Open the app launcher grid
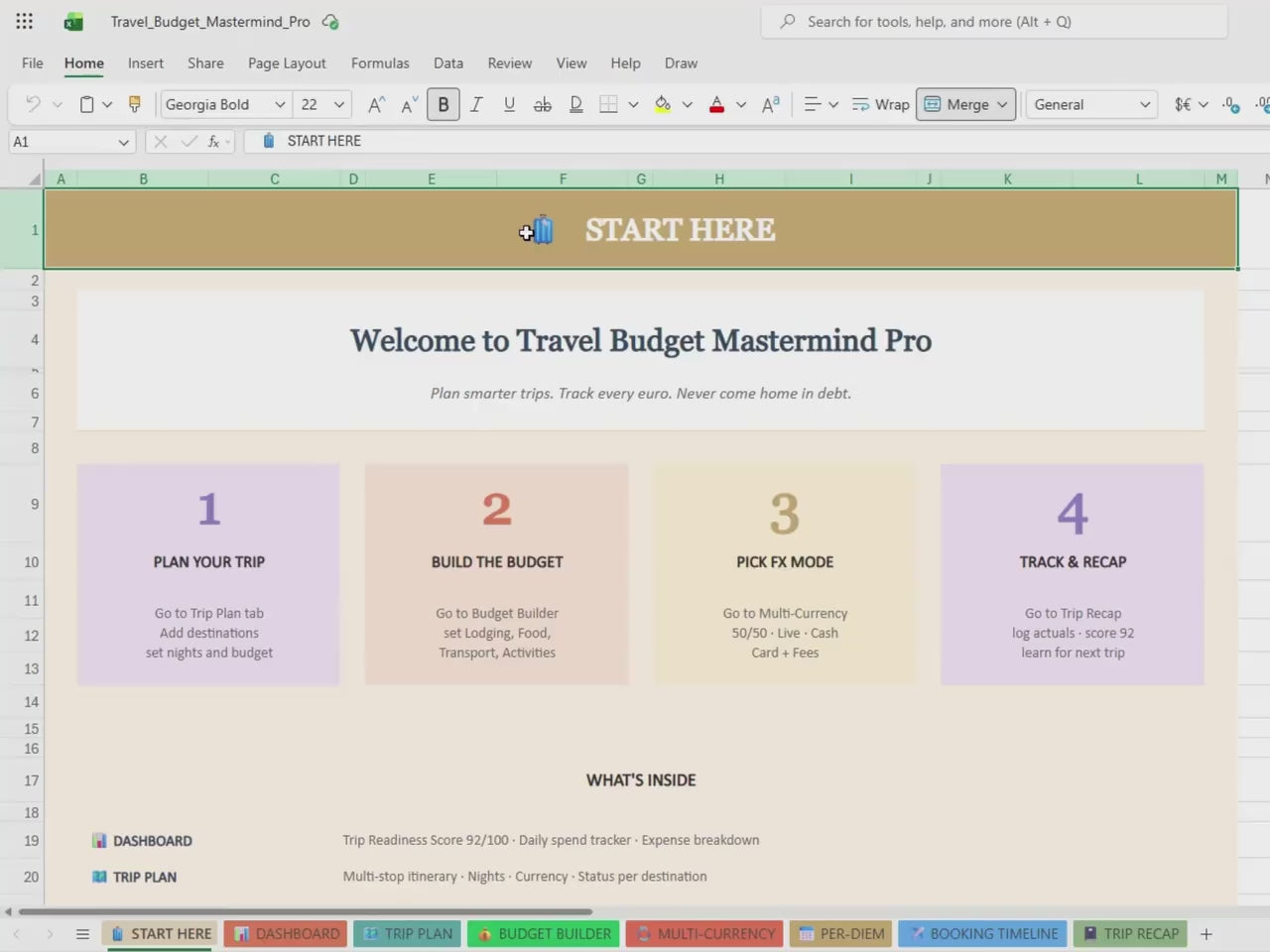Image resolution: width=1270 pixels, height=952 pixels. (24, 21)
